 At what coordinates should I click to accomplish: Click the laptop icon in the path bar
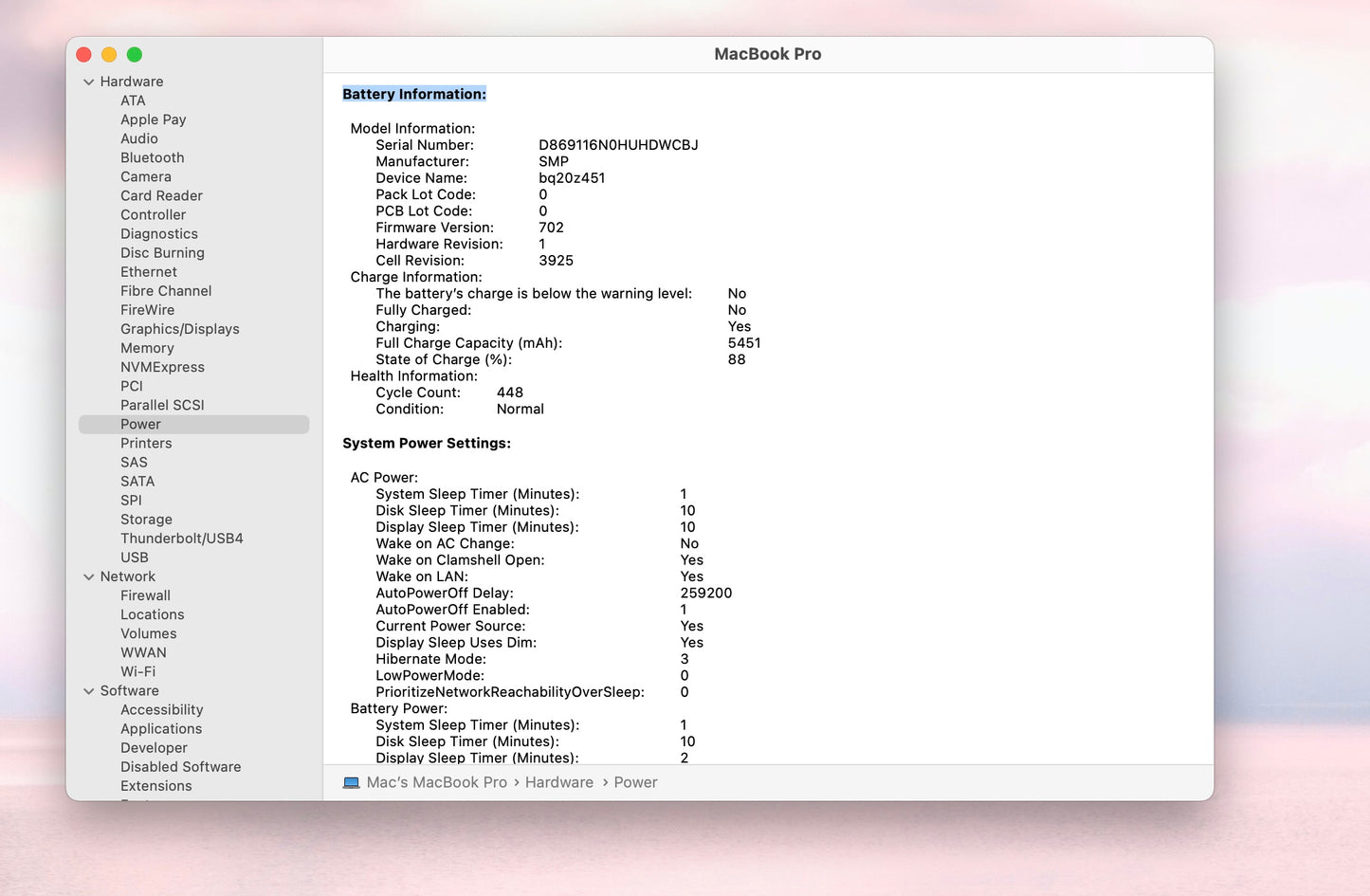pyautogui.click(x=351, y=782)
